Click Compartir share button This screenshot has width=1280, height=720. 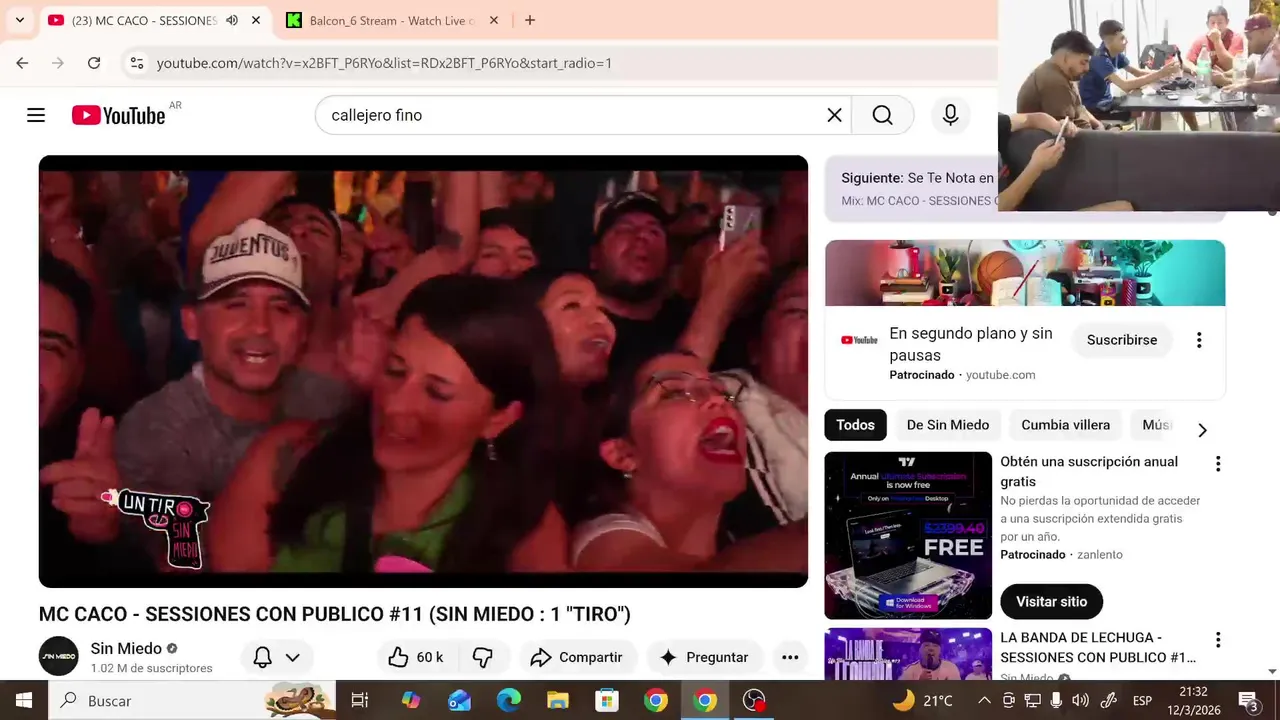coord(578,657)
